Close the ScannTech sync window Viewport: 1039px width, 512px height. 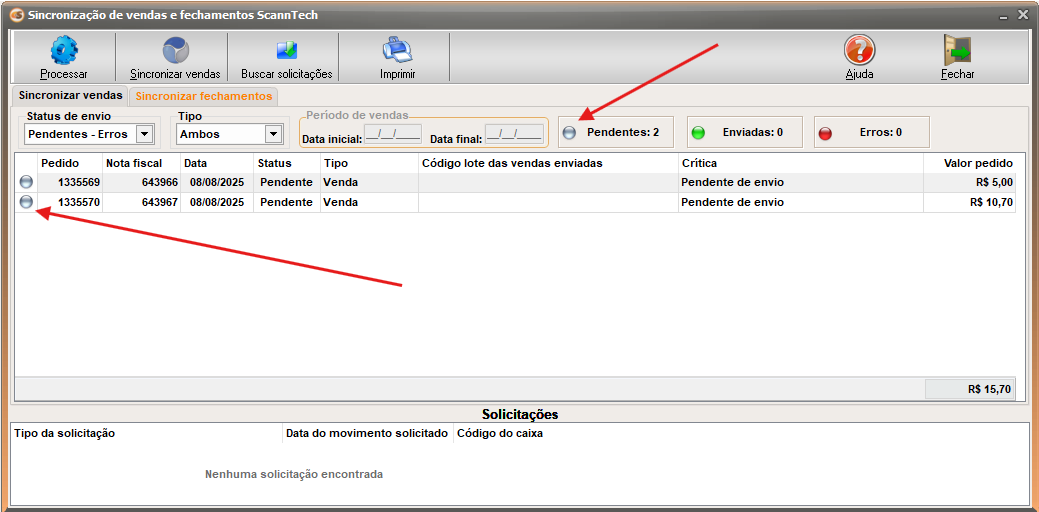(x=1023, y=15)
